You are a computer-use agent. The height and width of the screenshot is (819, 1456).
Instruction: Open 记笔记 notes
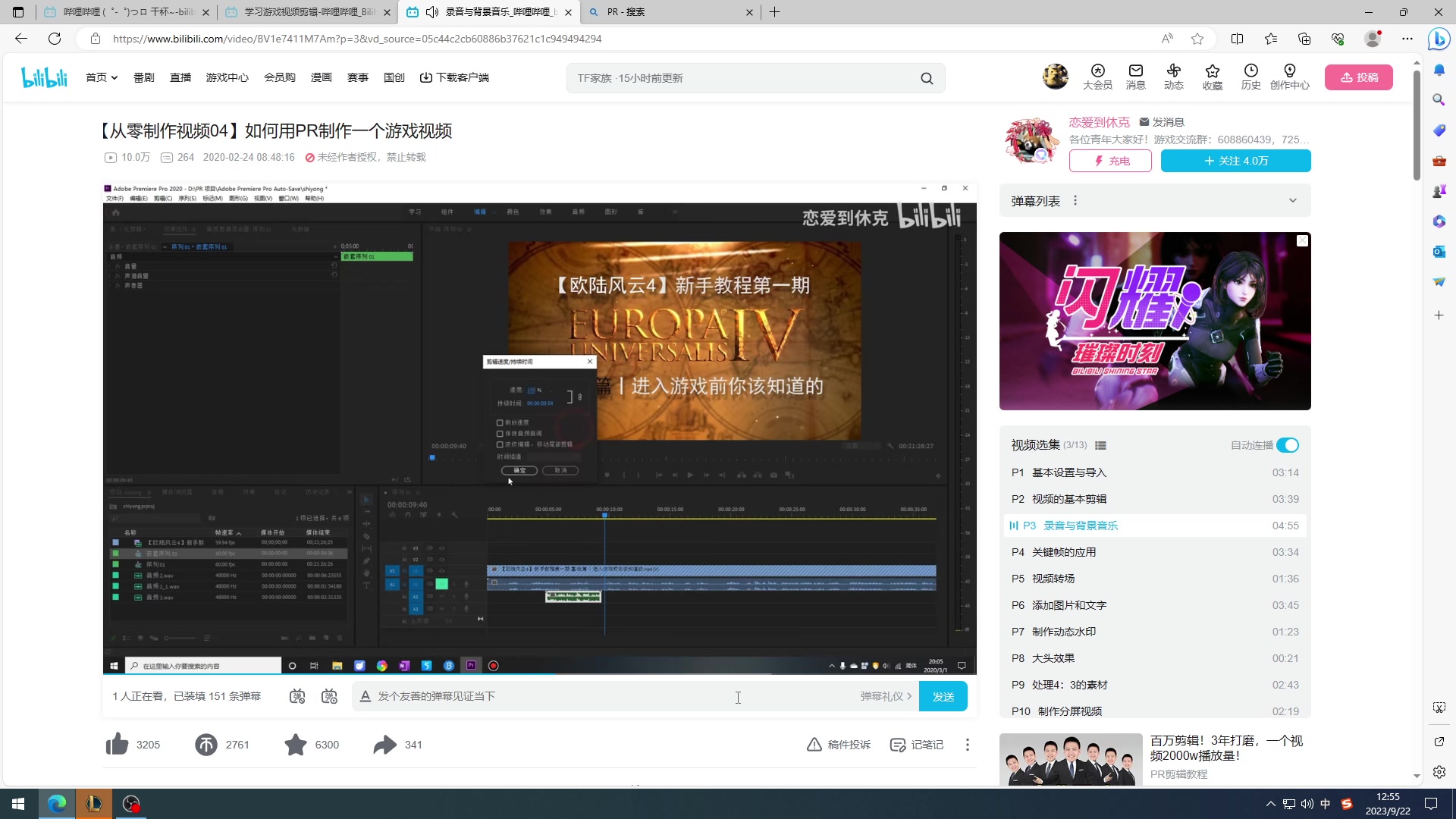point(917,745)
